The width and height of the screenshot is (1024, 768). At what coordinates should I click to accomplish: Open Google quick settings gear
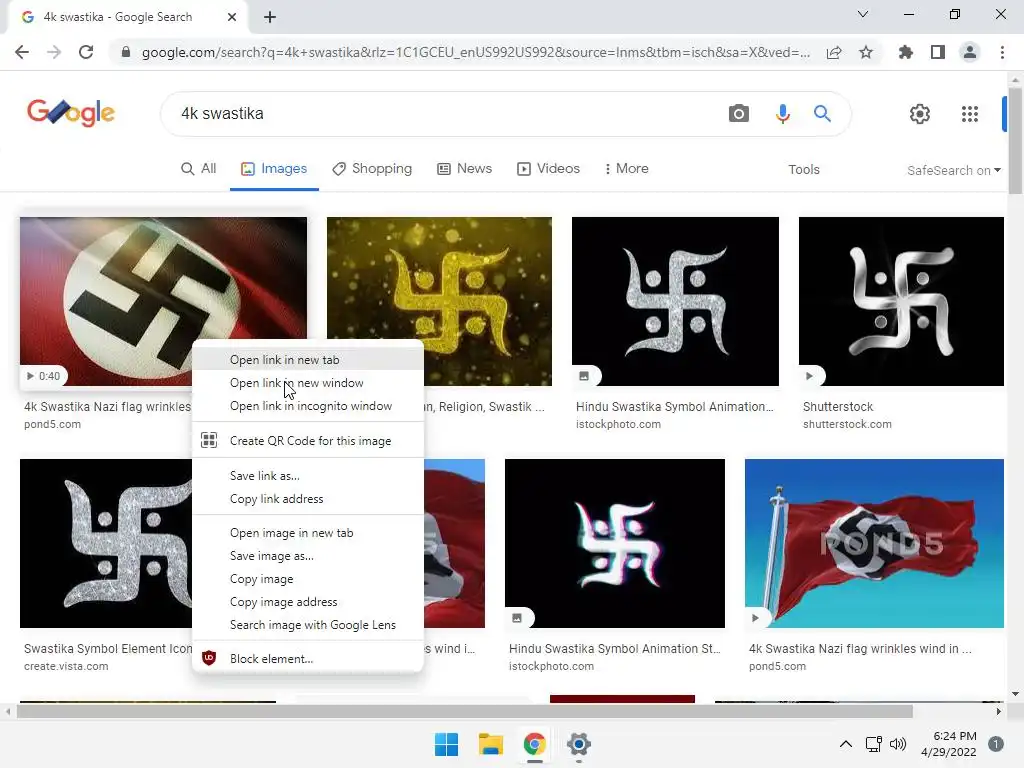920,114
